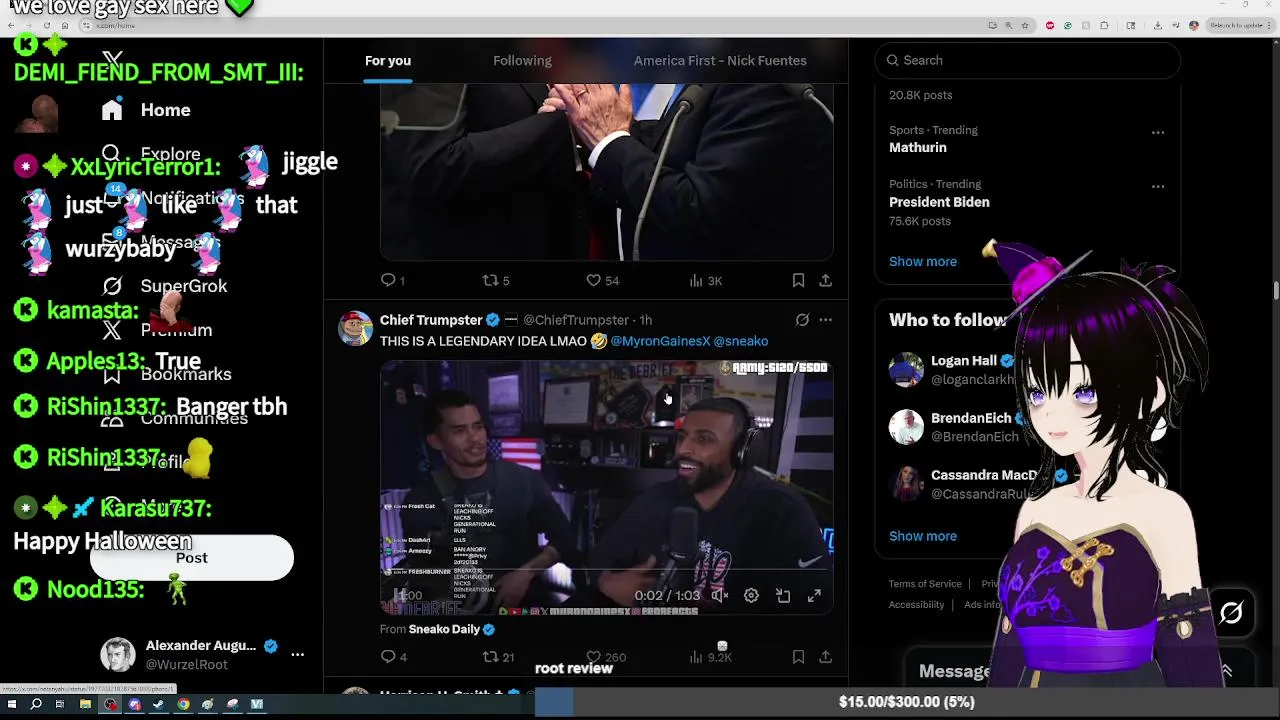Click Relaunch to update in Chrome

tap(1238, 25)
